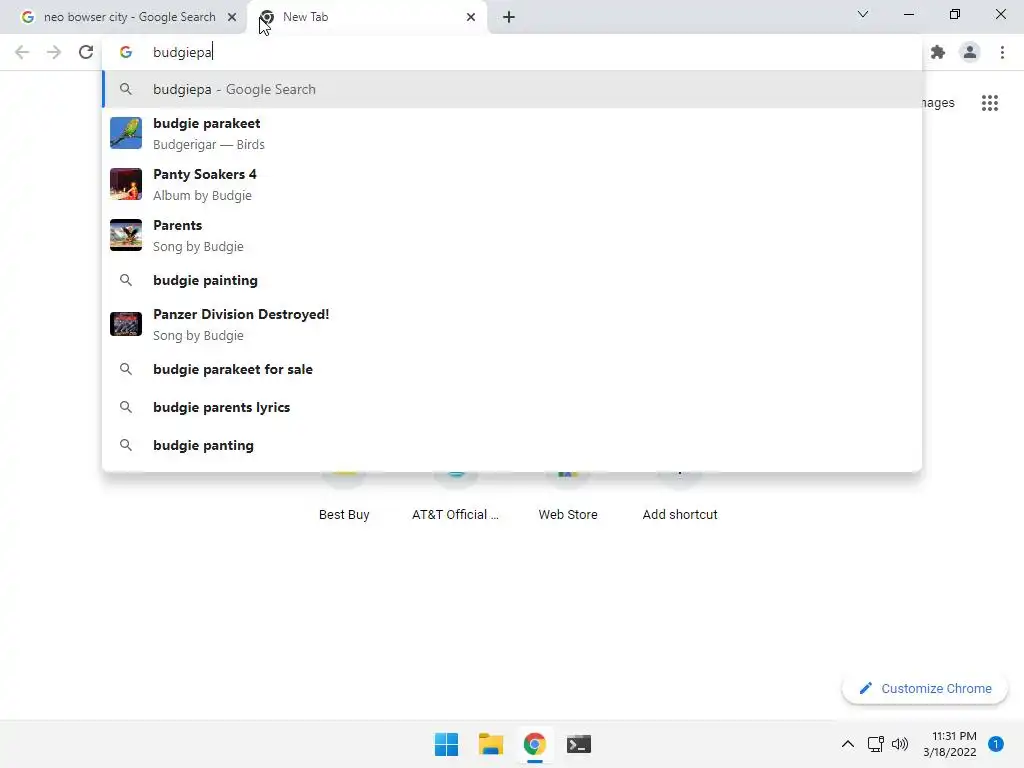Click the Panty Soakers 4 album thumbnail
Screen dimensions: 1024x768
point(126,184)
